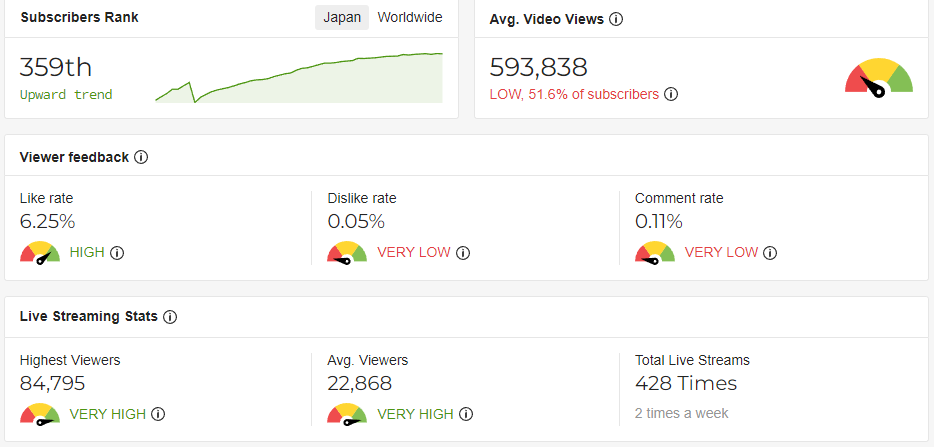Click the subscribers rank trend chart
The image size is (934, 447).
[x=299, y=77]
